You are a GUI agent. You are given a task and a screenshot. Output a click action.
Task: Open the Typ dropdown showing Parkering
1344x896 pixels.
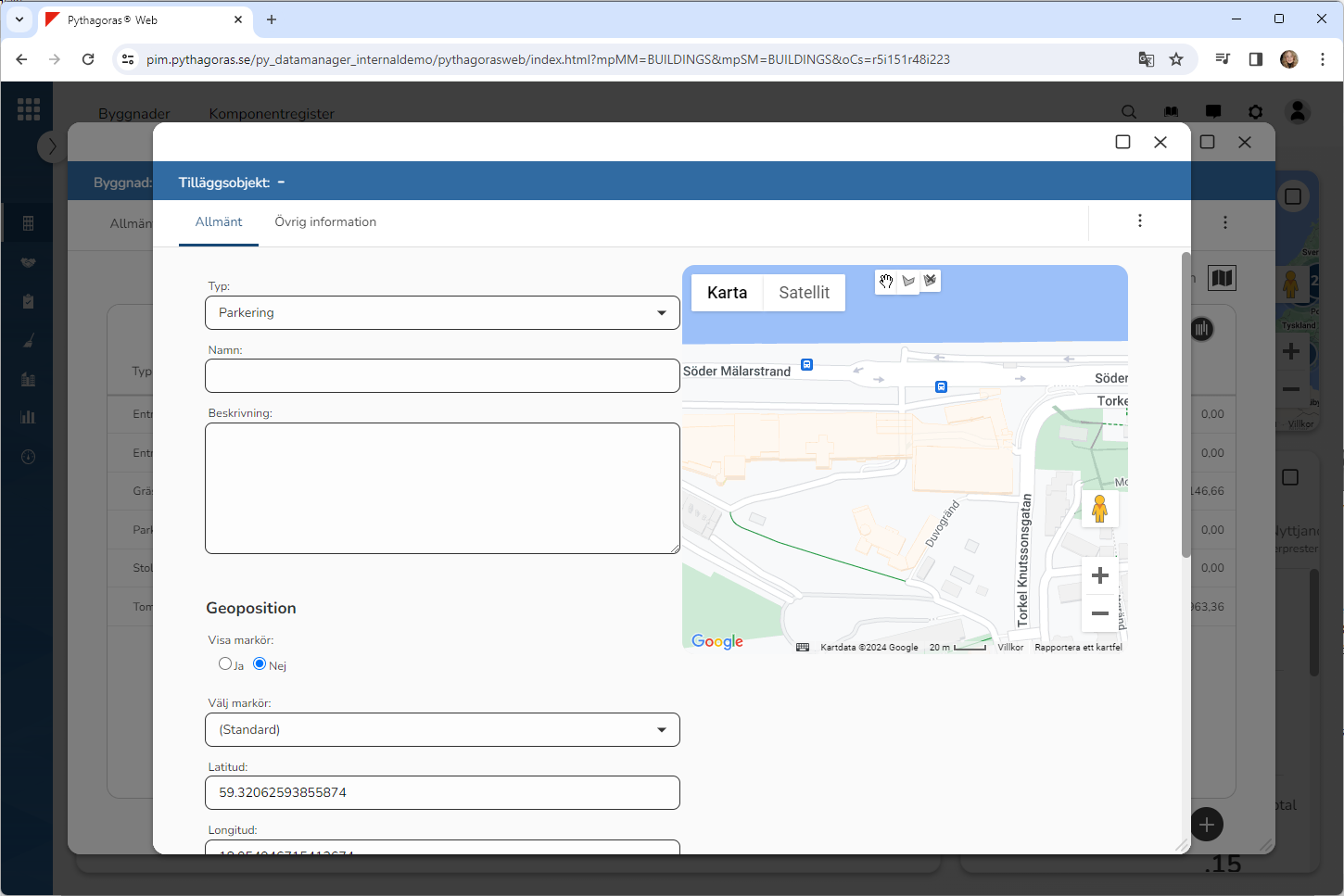[x=442, y=313]
